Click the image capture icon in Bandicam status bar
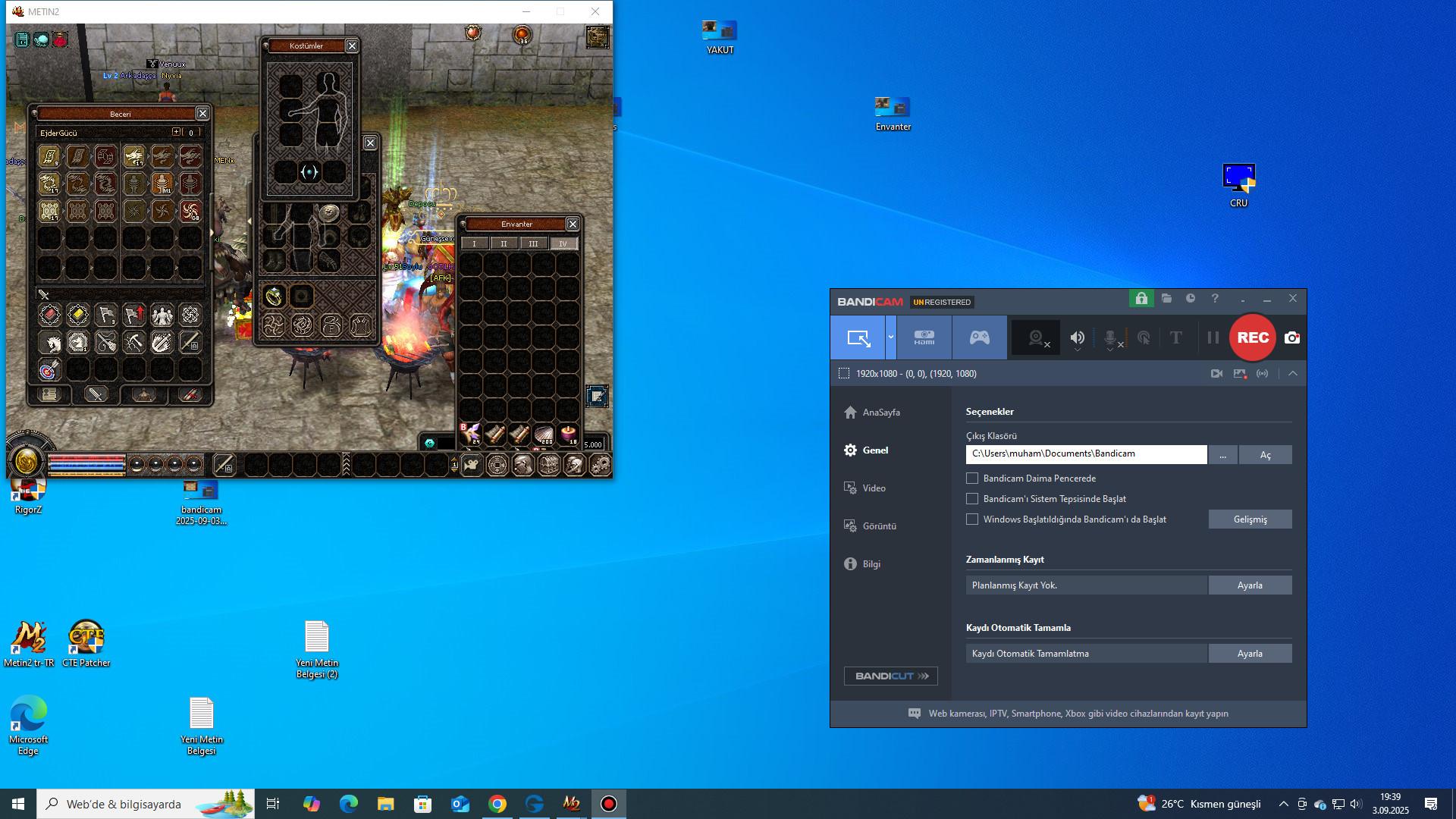 click(1240, 374)
